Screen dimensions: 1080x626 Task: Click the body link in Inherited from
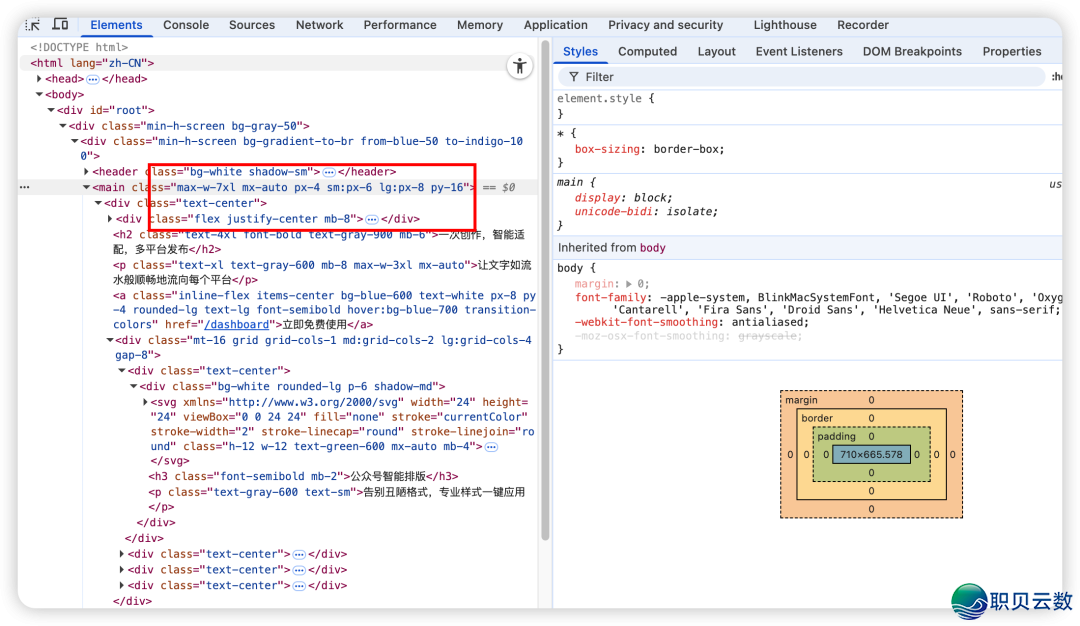652,248
